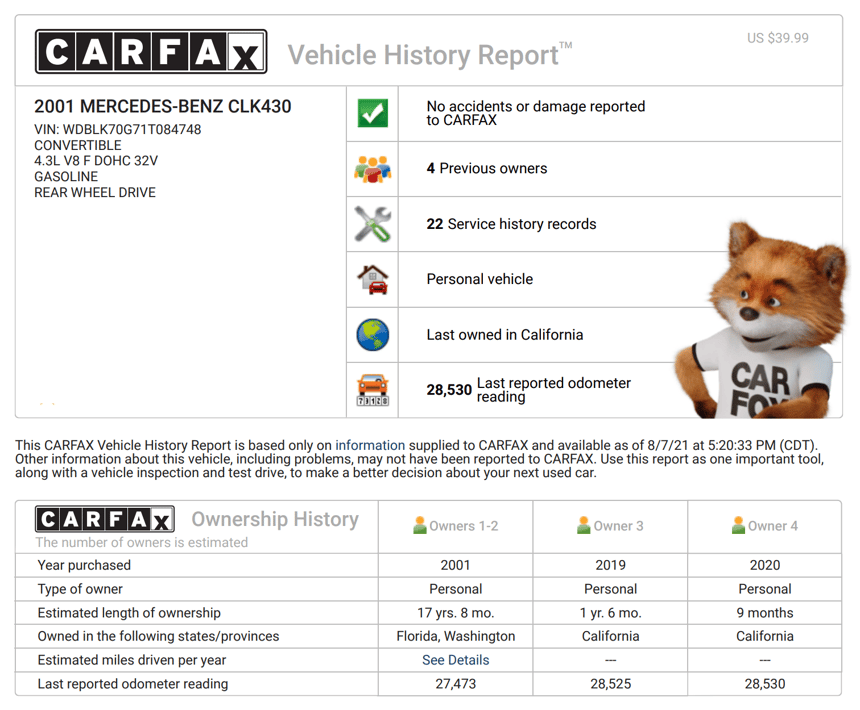The width and height of the screenshot is (860, 710).
Task: Click the CARFAX logo at top
Action: (151, 51)
